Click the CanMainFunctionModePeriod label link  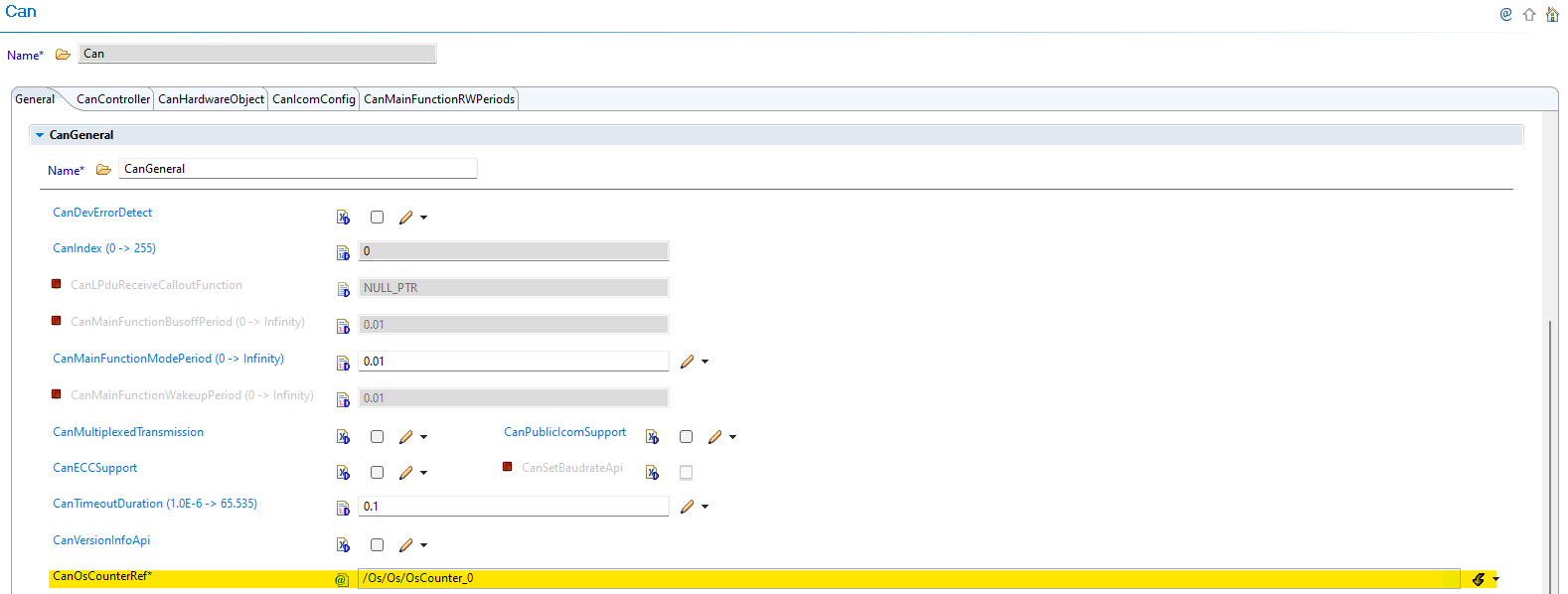click(x=168, y=359)
